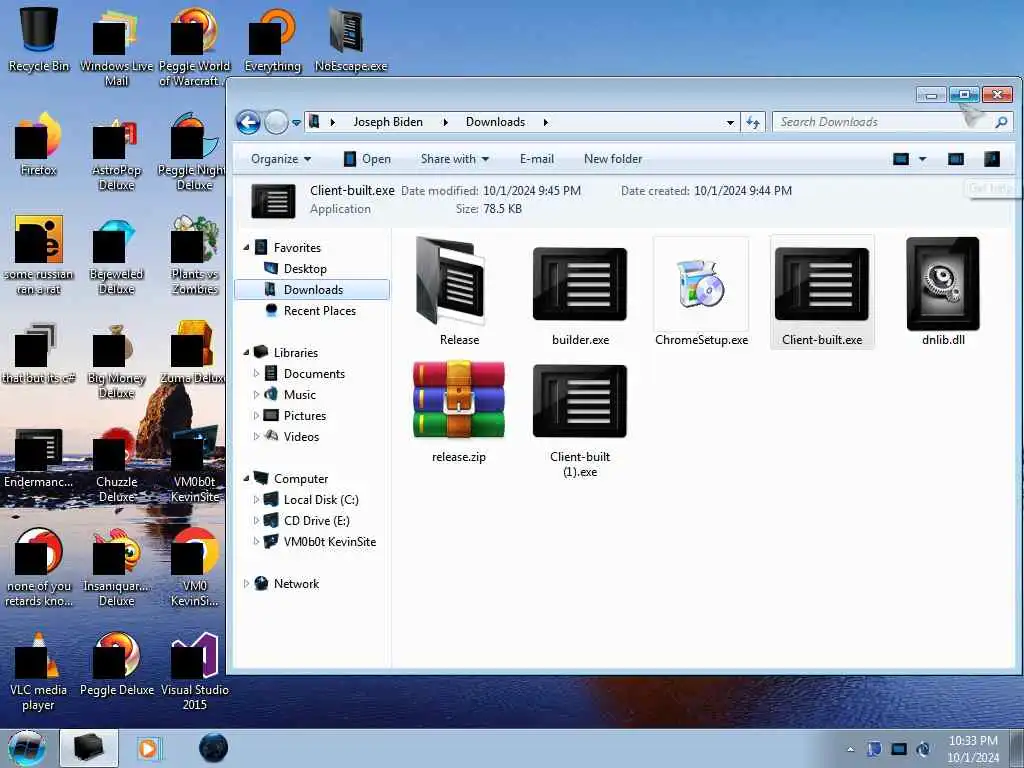Open address bar history dropdown
This screenshot has width=1024, height=768.
tap(730, 122)
